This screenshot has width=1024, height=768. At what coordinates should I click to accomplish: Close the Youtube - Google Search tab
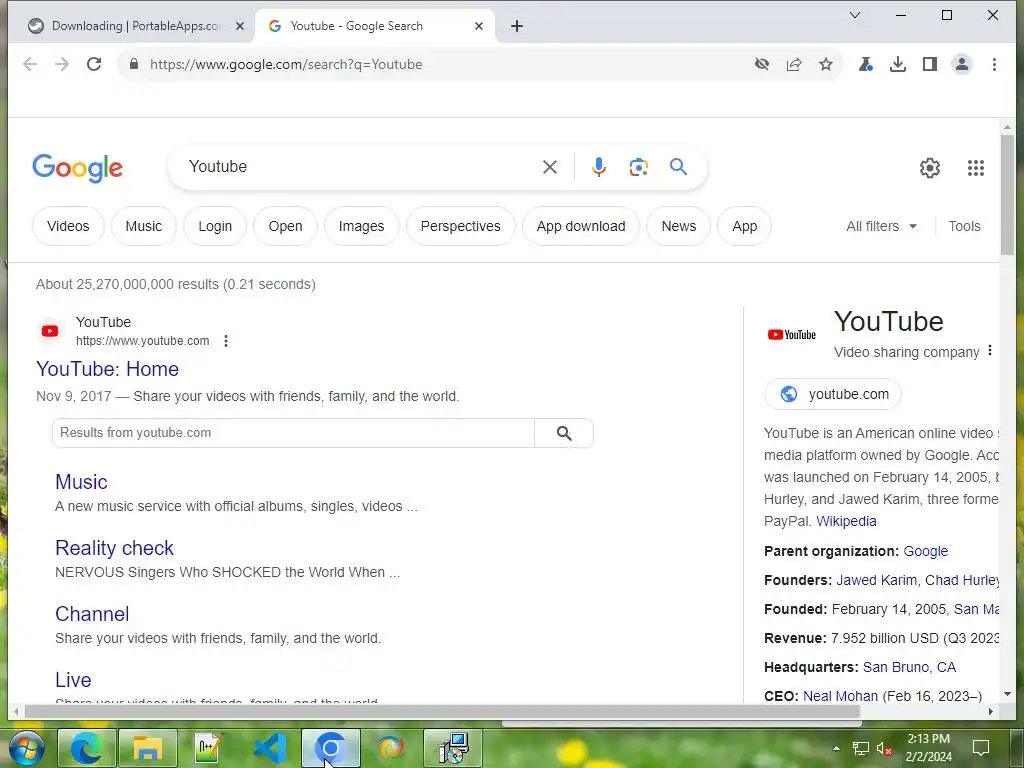coord(479,26)
